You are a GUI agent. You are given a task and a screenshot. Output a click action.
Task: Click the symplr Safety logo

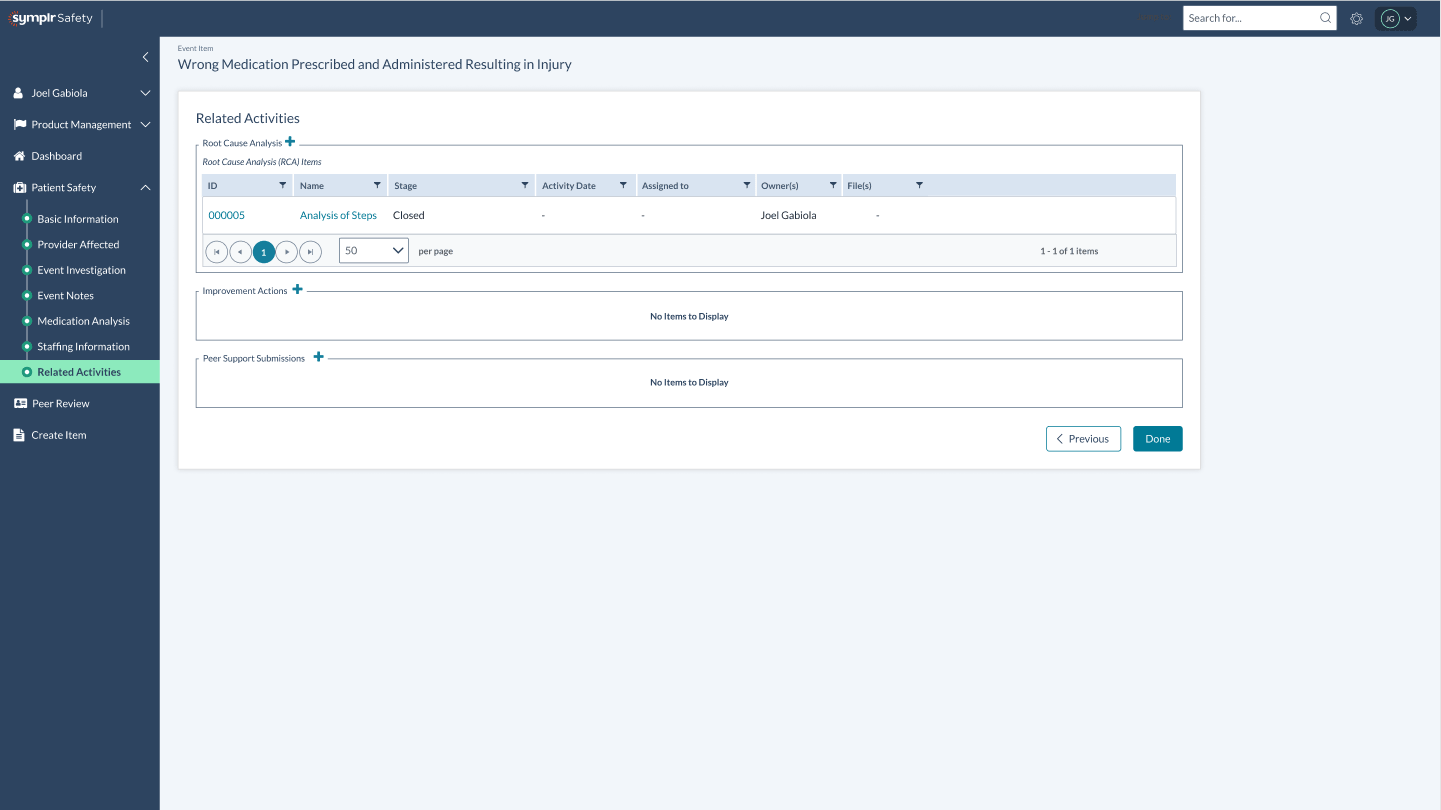[x=51, y=18]
